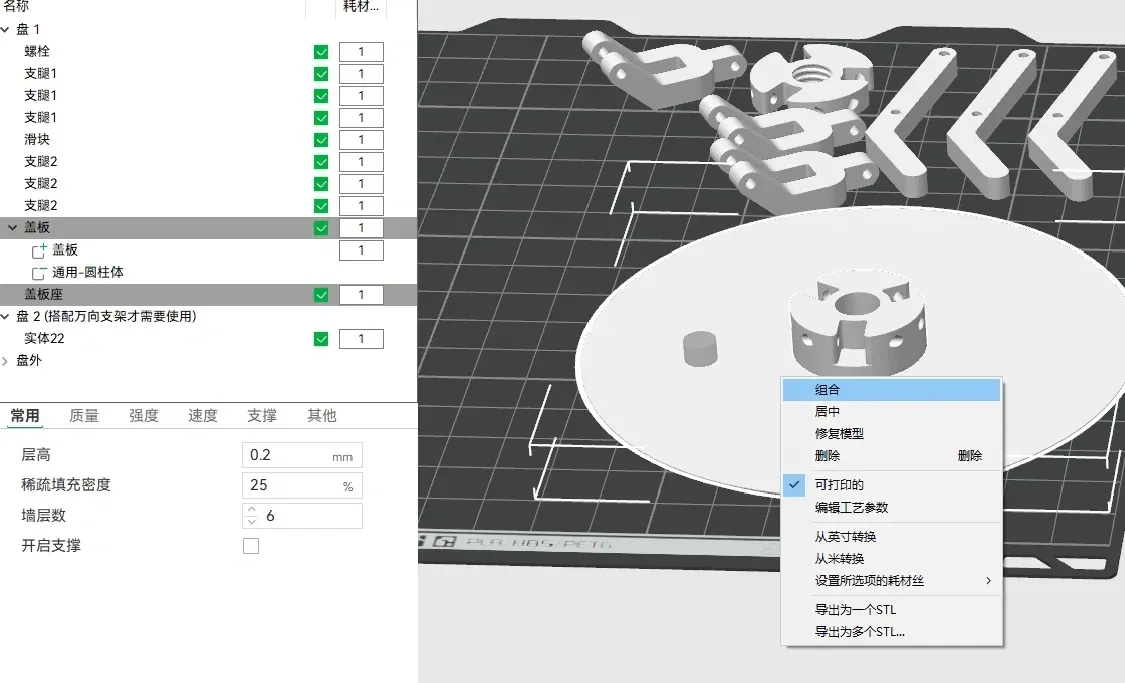Open the 其他 settings tab

(x=321, y=415)
